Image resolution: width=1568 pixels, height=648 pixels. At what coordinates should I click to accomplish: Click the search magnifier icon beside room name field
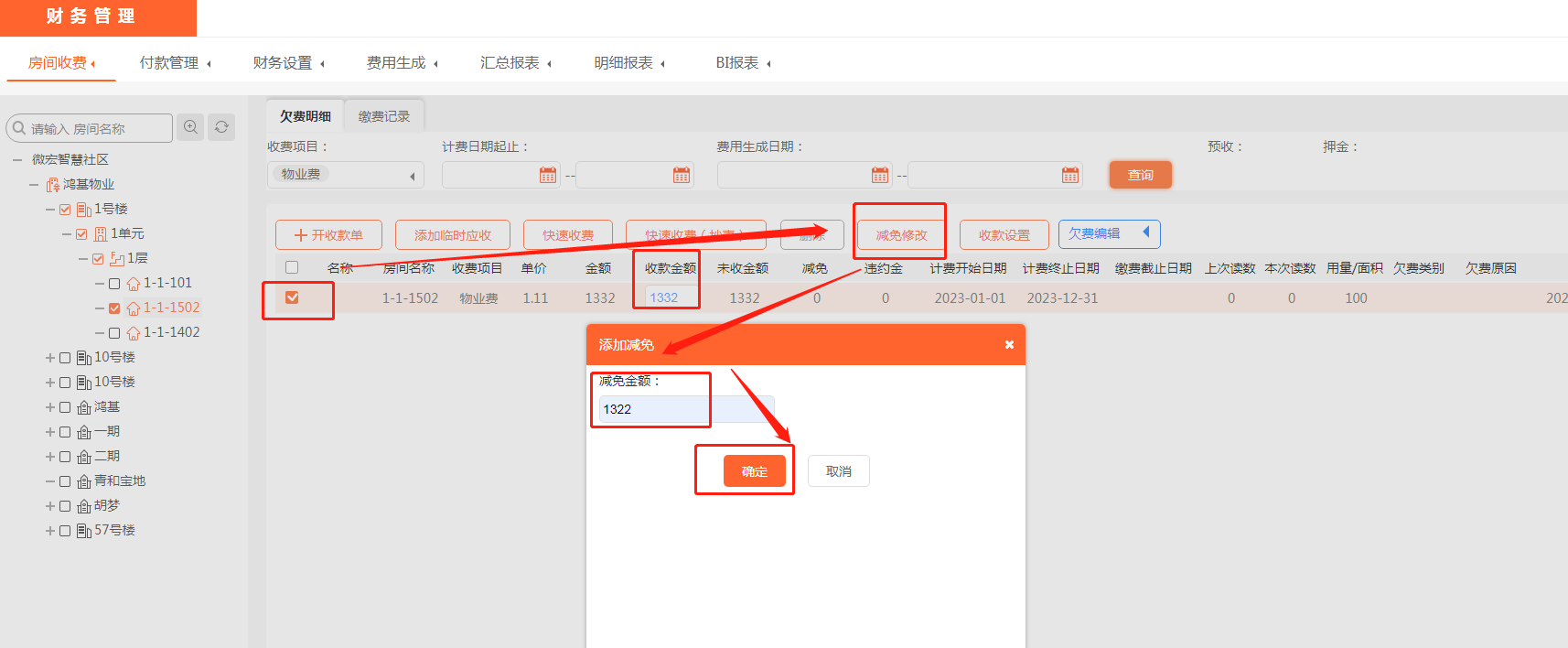coord(190,127)
